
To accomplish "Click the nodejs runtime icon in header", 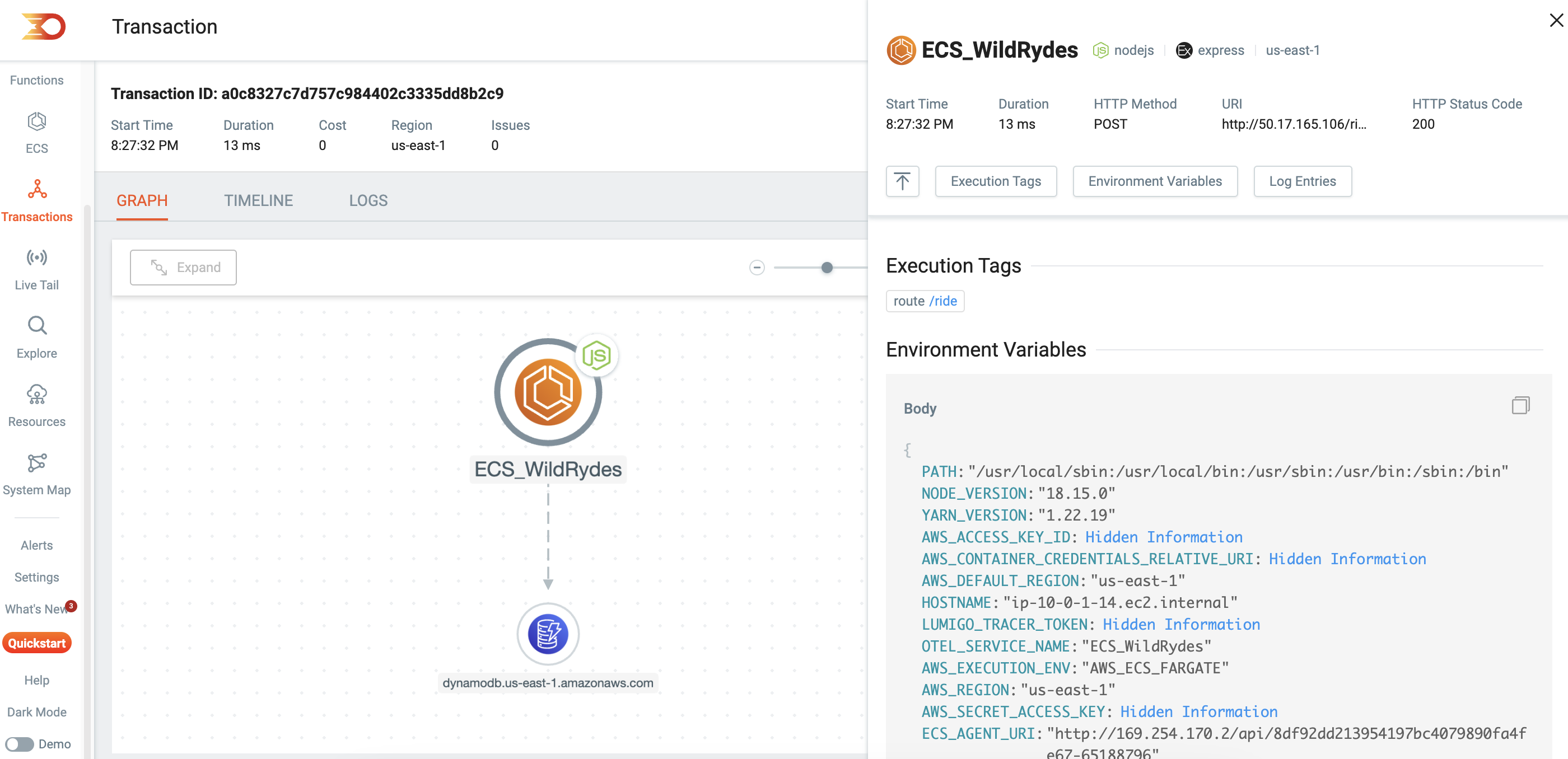I will coord(1100,50).
